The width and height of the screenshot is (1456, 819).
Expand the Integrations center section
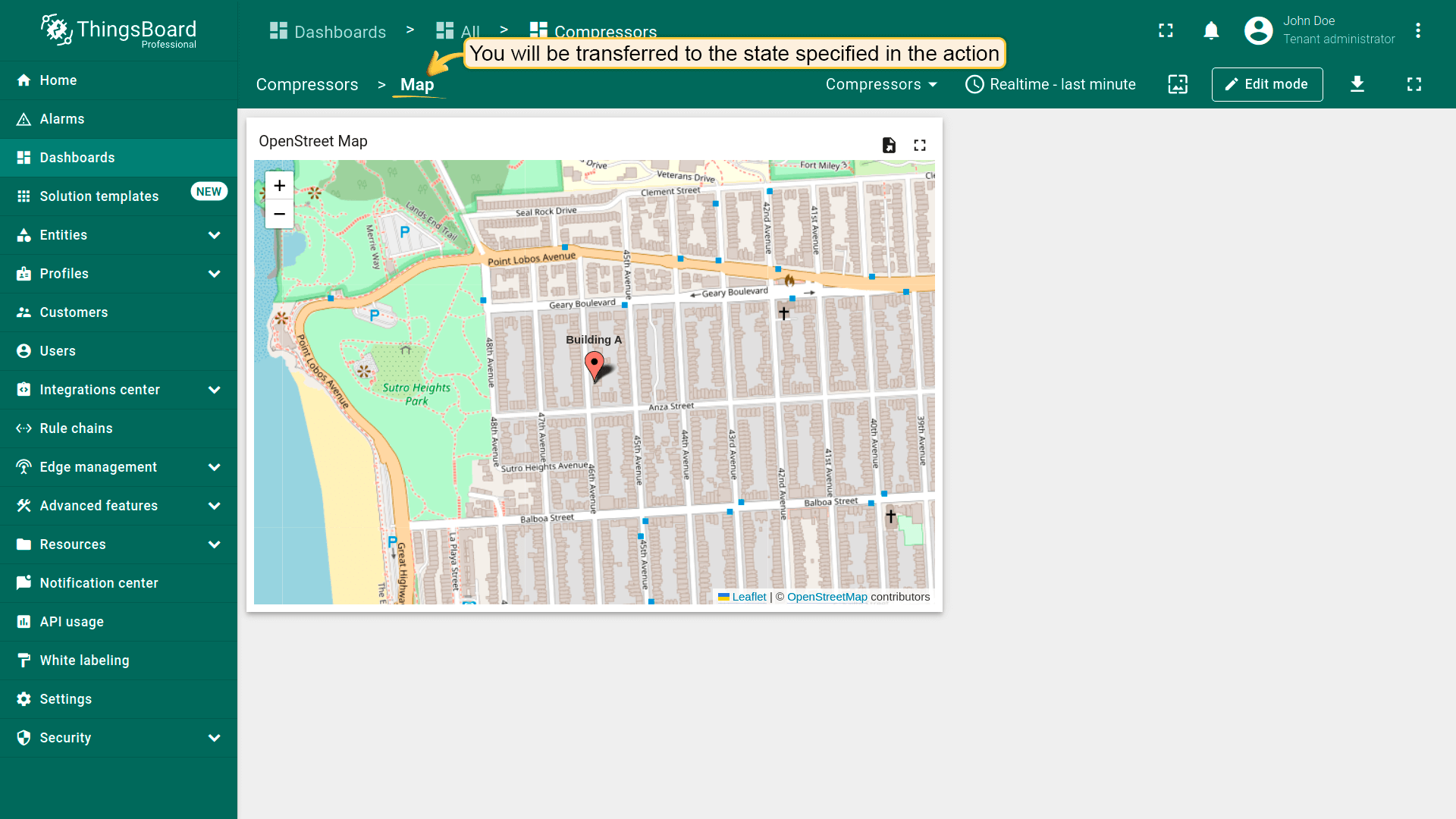tap(214, 390)
